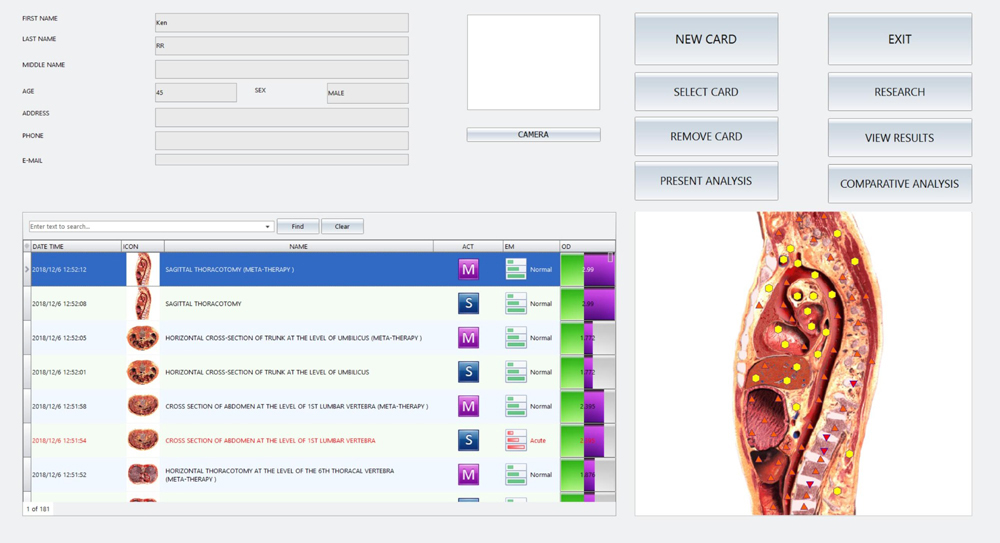
Task: Click the OD bar of the Acute row
Action: point(587,440)
